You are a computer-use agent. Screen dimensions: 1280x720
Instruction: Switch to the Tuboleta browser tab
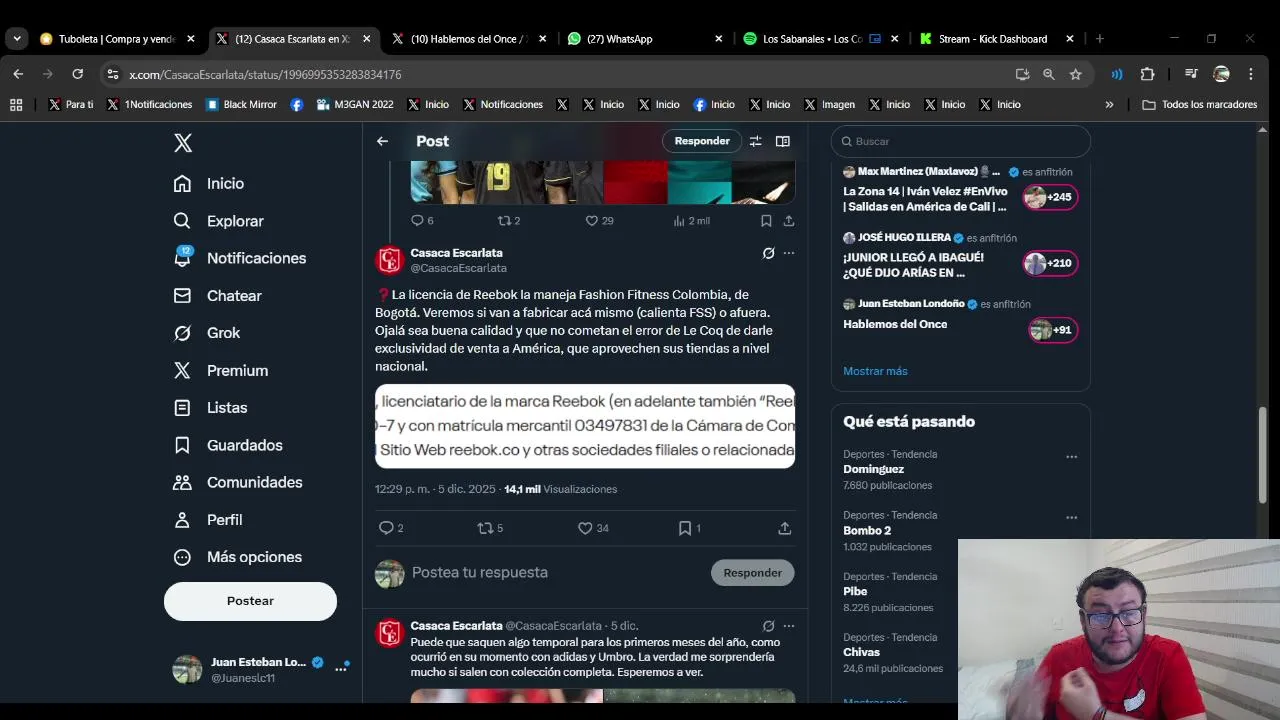click(x=116, y=39)
